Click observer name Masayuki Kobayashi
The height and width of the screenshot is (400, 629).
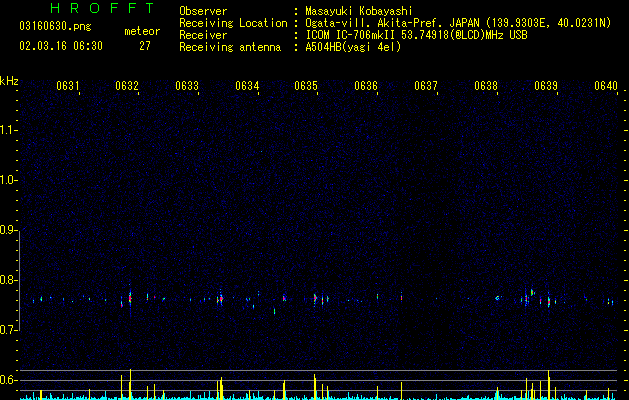click(x=359, y=11)
